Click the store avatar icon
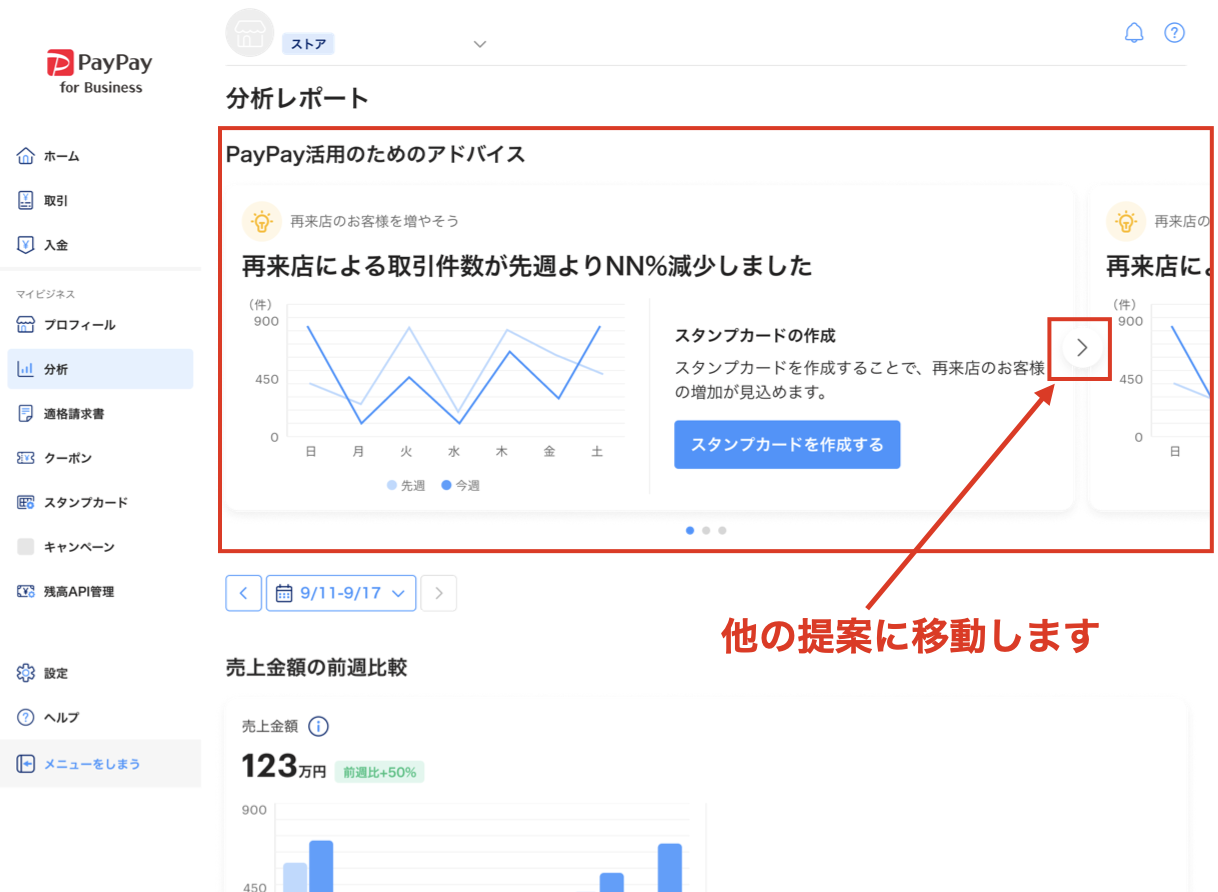 click(250, 33)
